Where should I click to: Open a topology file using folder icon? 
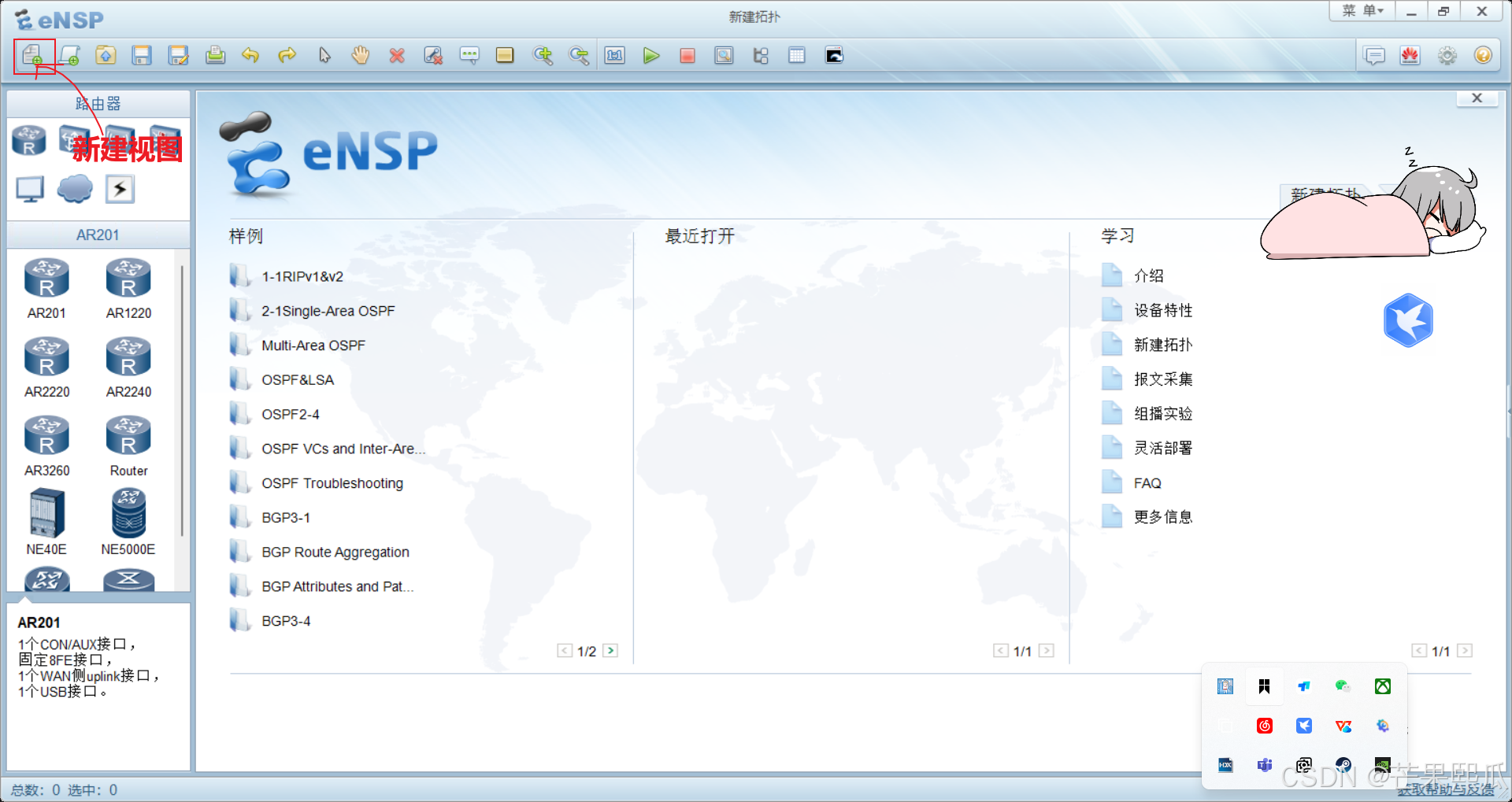(x=106, y=55)
